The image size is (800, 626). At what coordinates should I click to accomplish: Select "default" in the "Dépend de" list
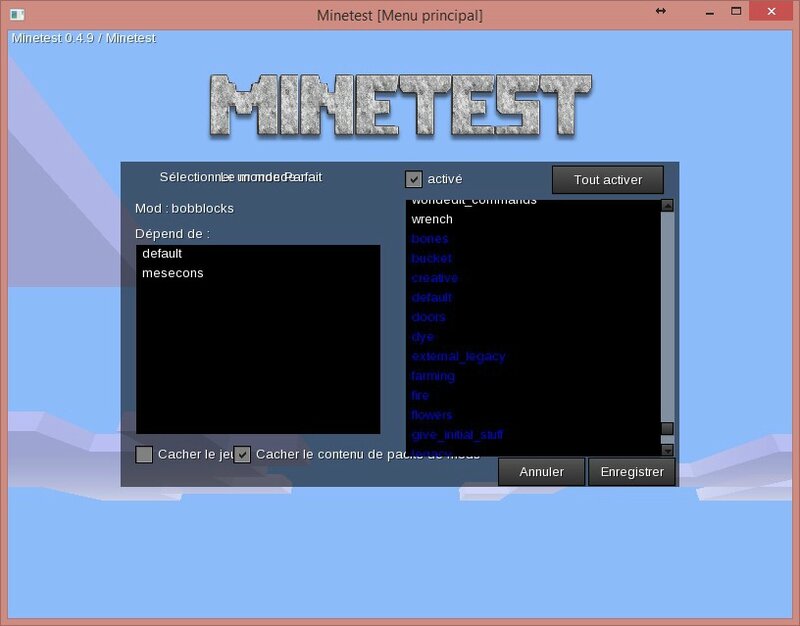(x=162, y=254)
